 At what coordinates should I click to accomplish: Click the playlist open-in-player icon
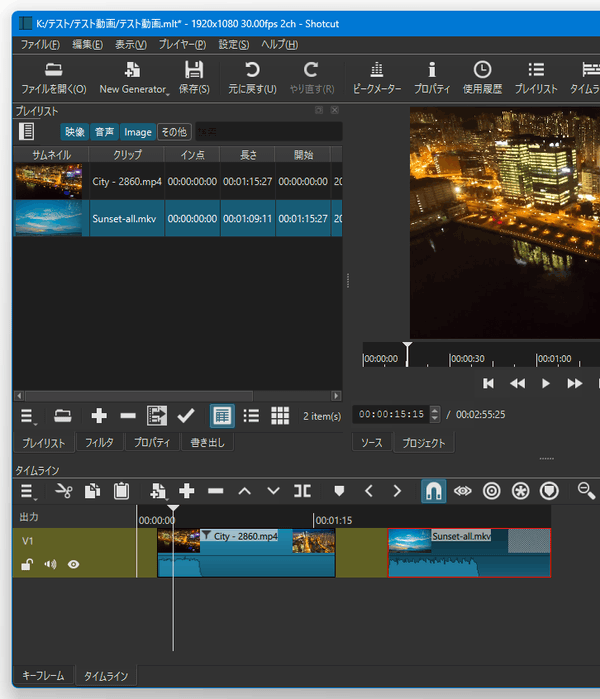(62, 416)
